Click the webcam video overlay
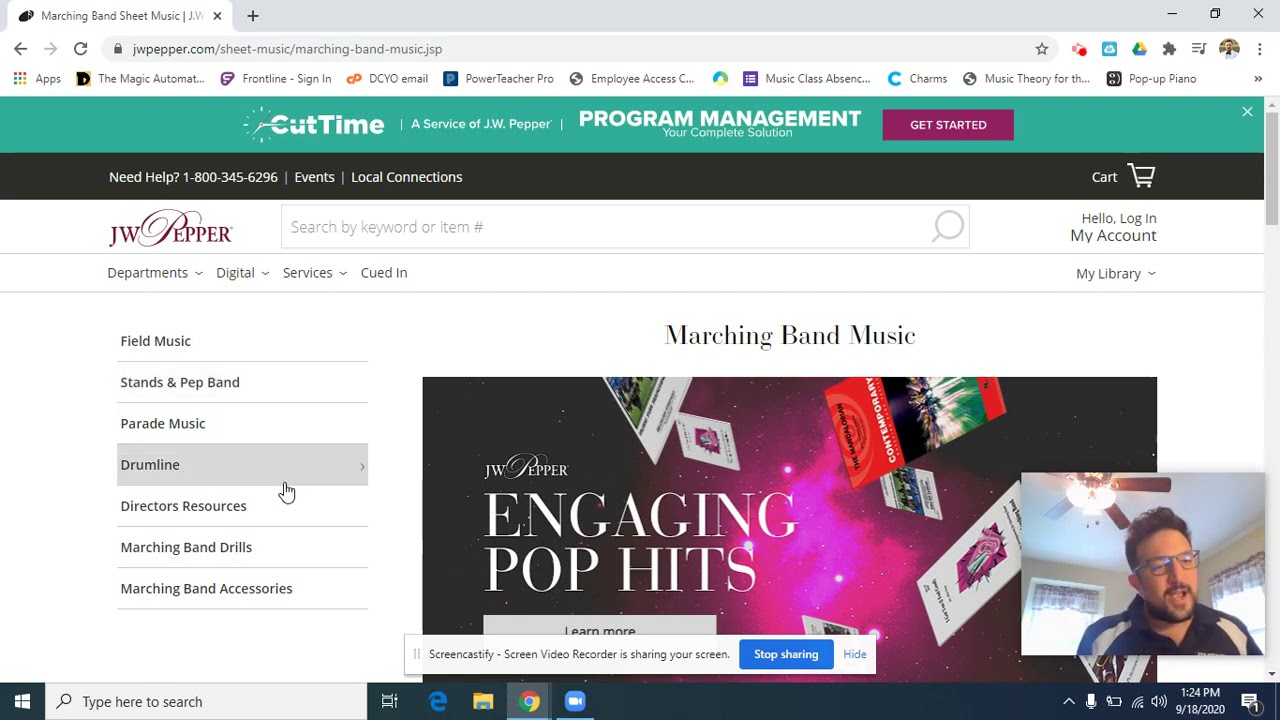Viewport: 1280px width, 720px height. point(1143,564)
